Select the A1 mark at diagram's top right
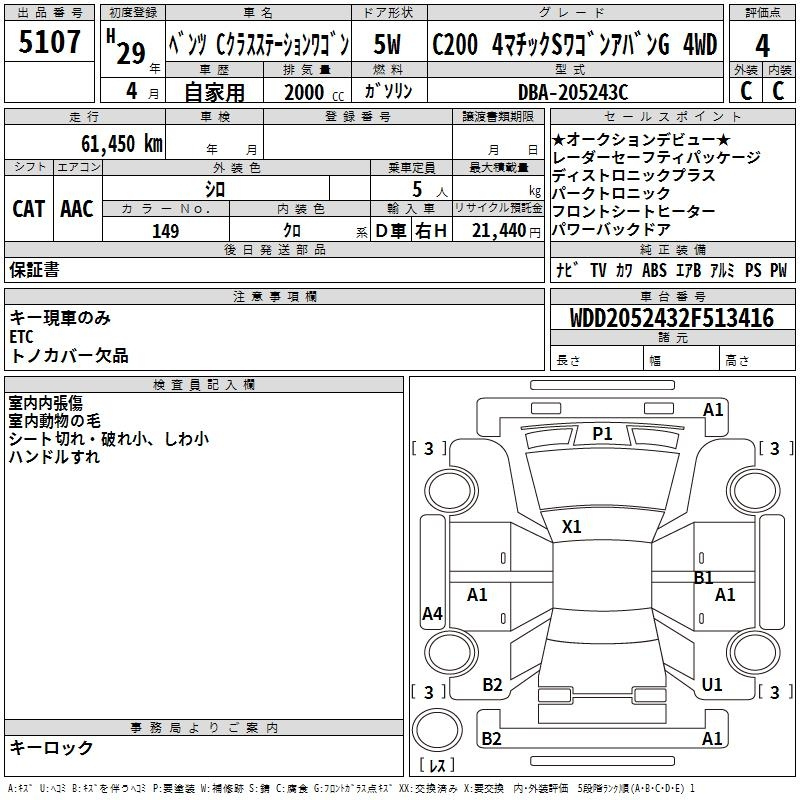 coord(713,409)
